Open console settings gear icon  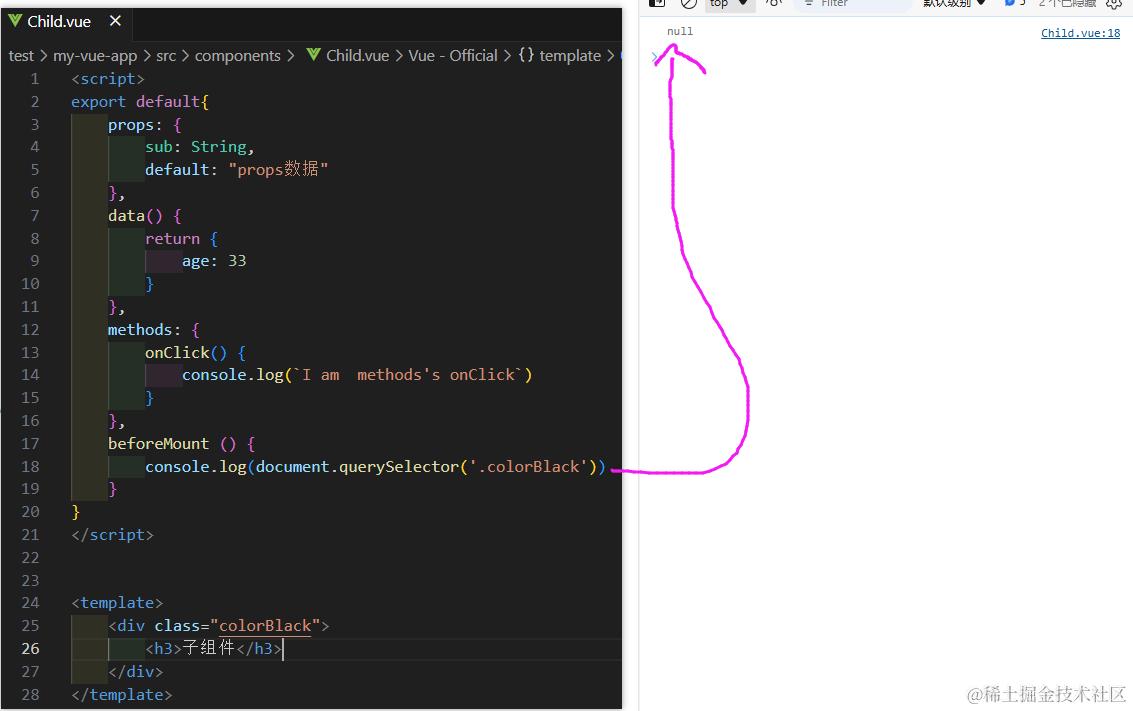click(1113, 4)
